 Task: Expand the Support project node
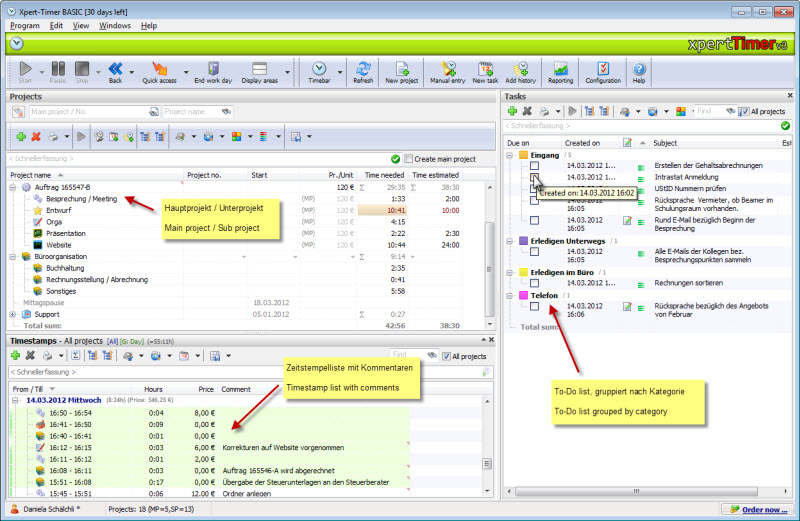coord(13,314)
